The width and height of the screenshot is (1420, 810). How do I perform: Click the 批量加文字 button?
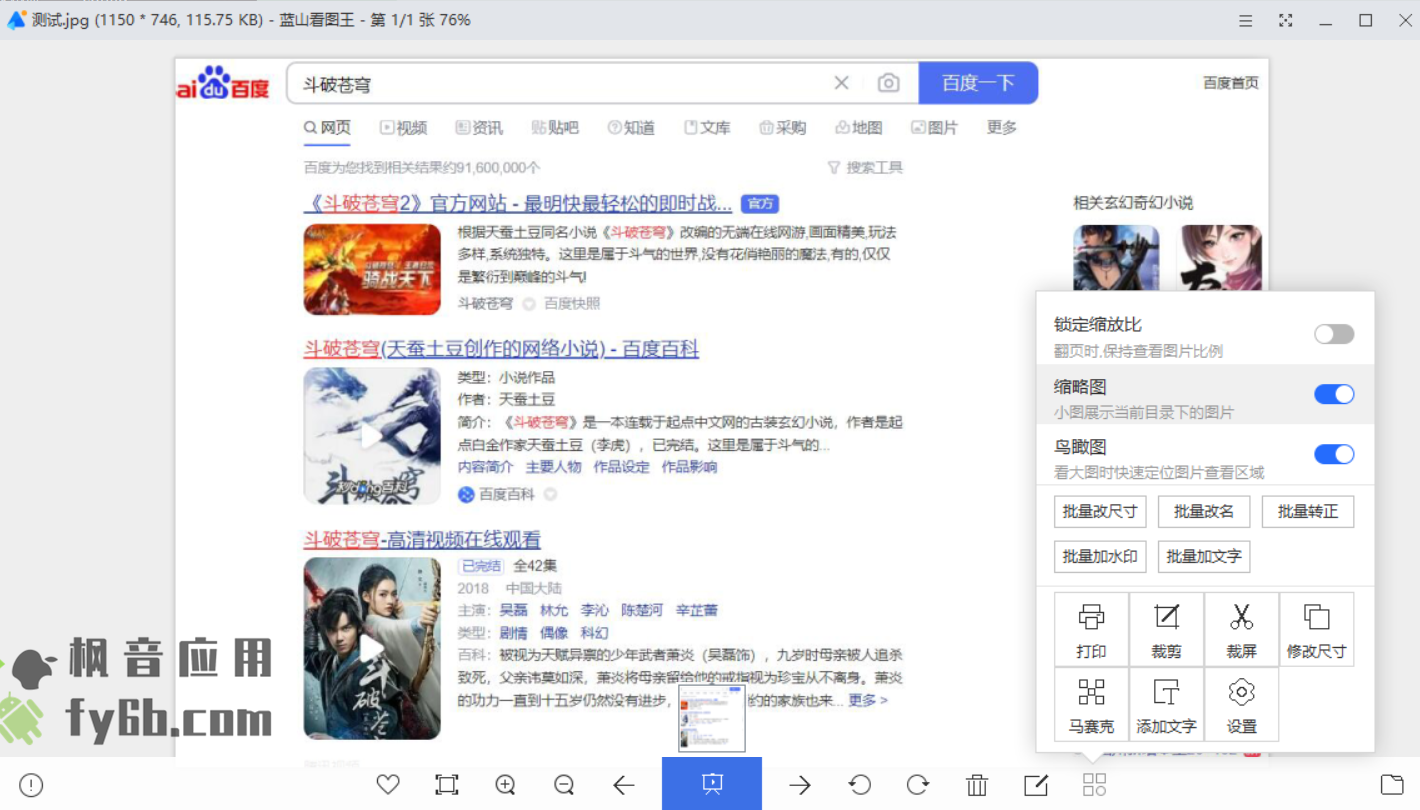pyautogui.click(x=1204, y=556)
